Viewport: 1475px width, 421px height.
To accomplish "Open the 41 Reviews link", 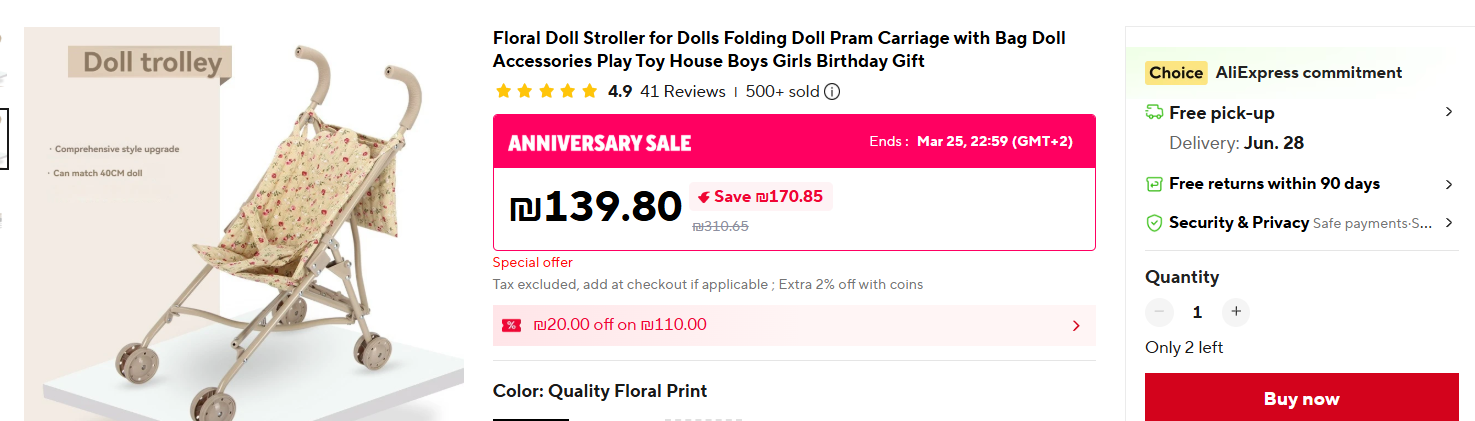I will (x=682, y=92).
